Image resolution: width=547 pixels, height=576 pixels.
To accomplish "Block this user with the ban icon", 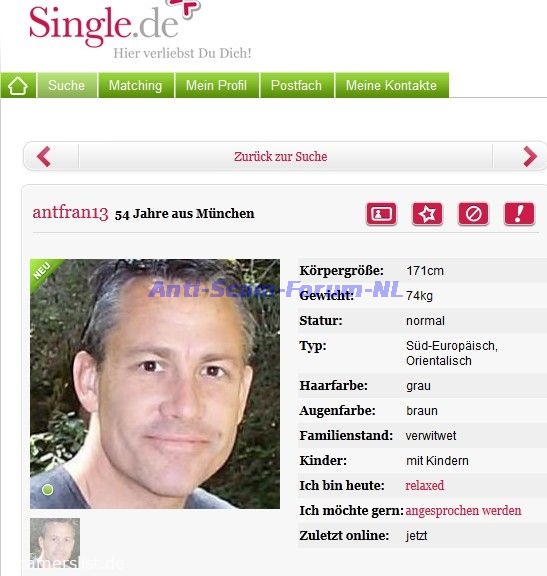I will coord(473,213).
